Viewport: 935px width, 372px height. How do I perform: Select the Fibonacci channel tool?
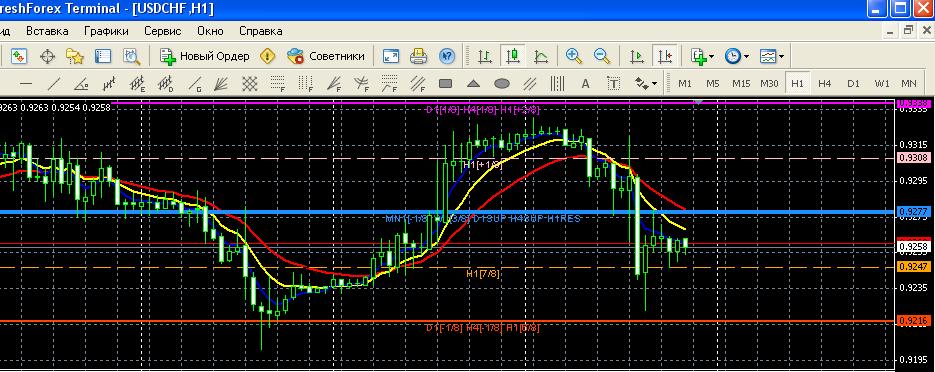click(x=417, y=83)
